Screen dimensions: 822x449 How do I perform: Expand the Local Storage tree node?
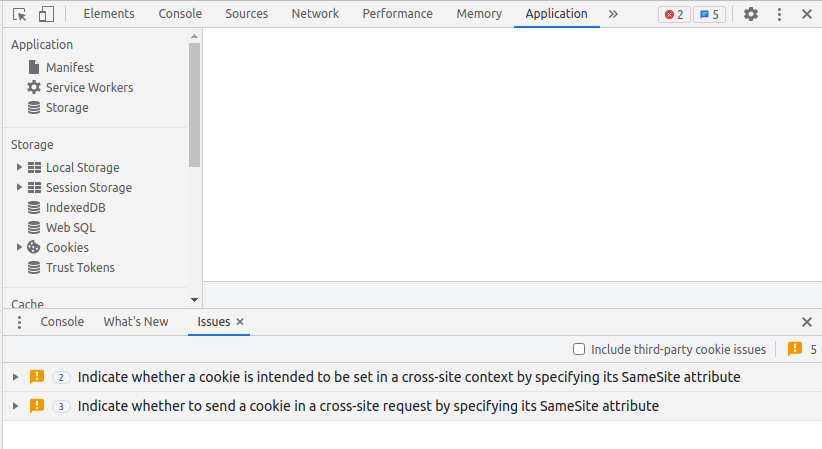click(19, 167)
